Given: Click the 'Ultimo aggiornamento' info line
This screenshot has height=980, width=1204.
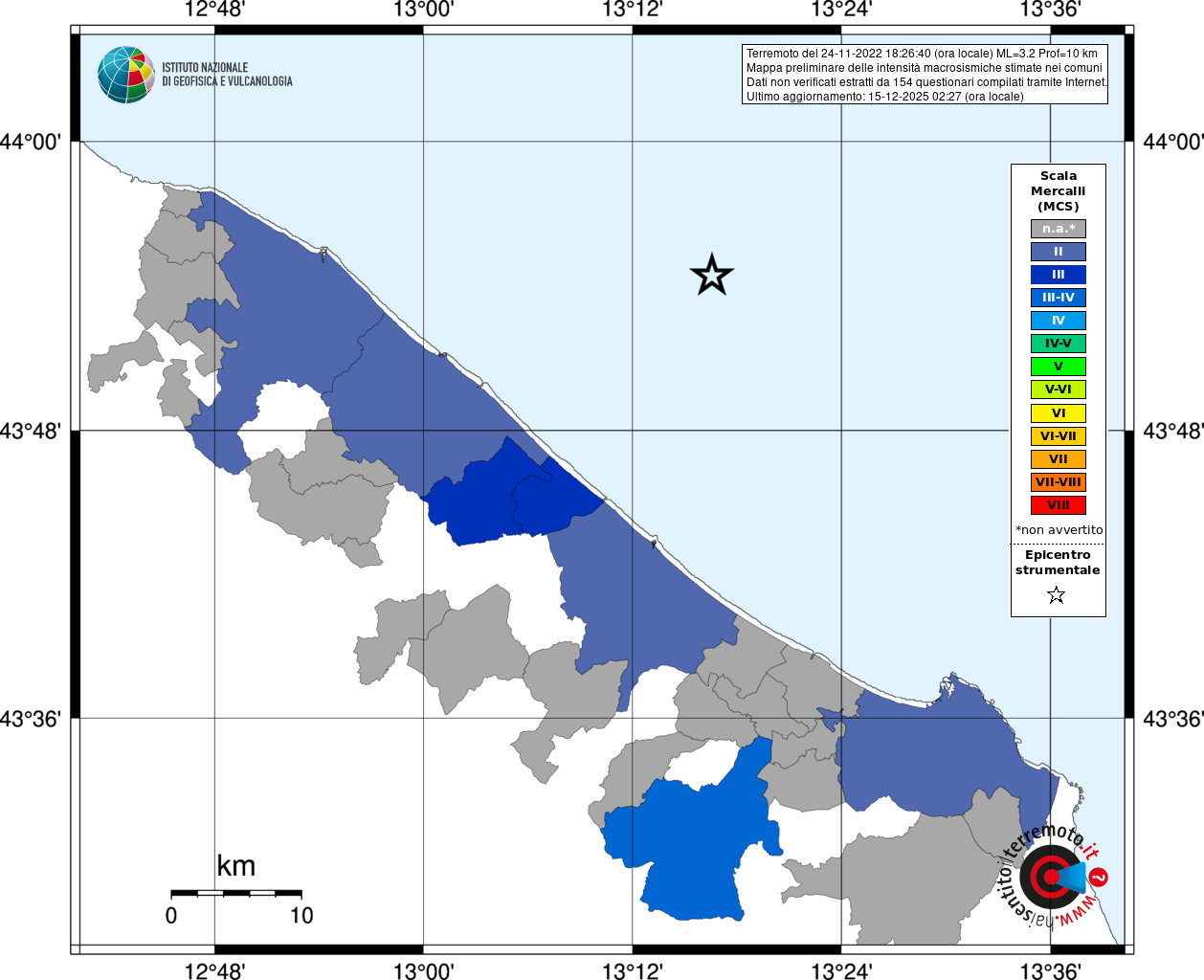Looking at the screenshot, I should point(884,97).
